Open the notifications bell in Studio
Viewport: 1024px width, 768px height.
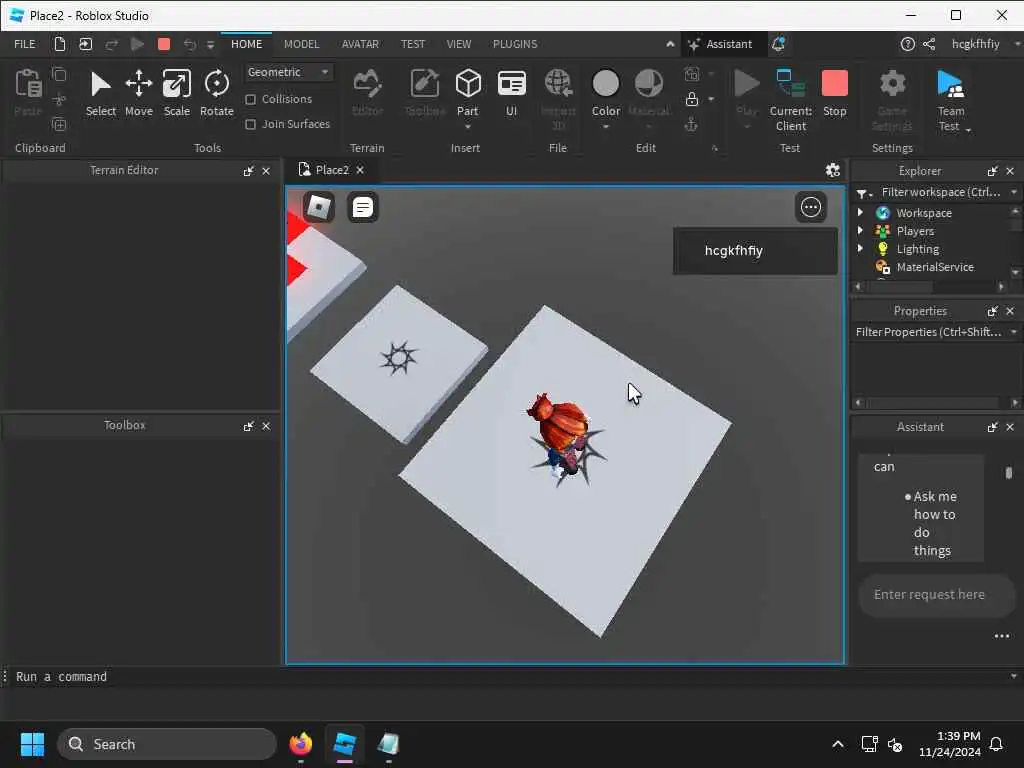[778, 44]
